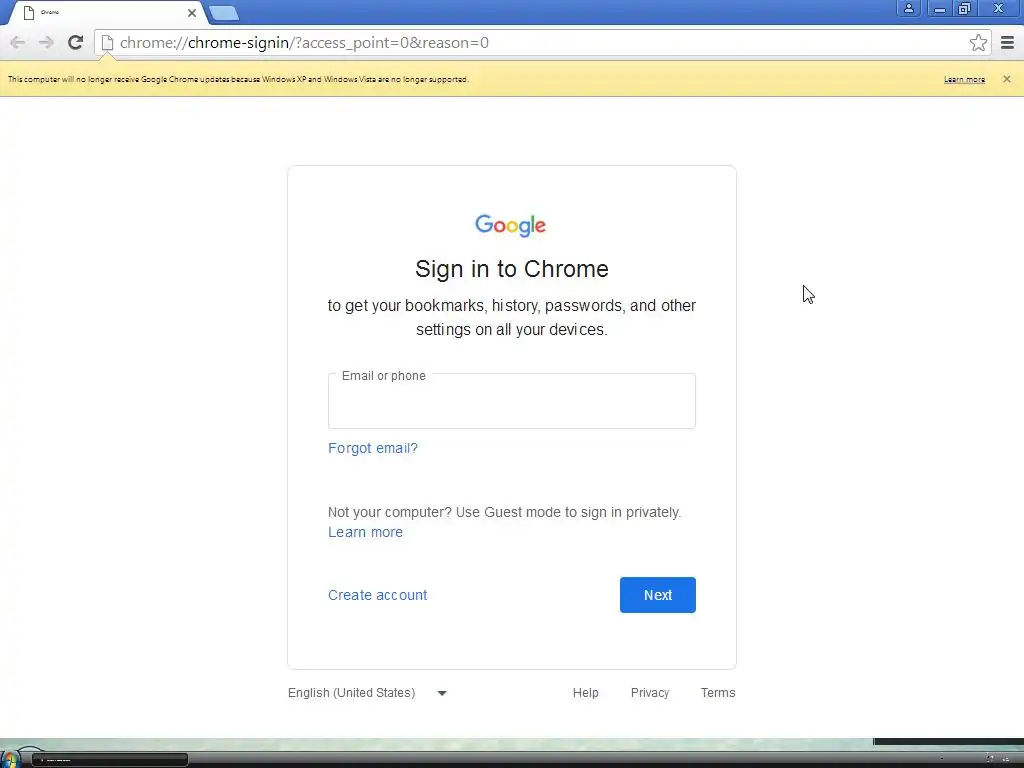Click the Google logo
The width and height of the screenshot is (1024, 768).
point(510,225)
